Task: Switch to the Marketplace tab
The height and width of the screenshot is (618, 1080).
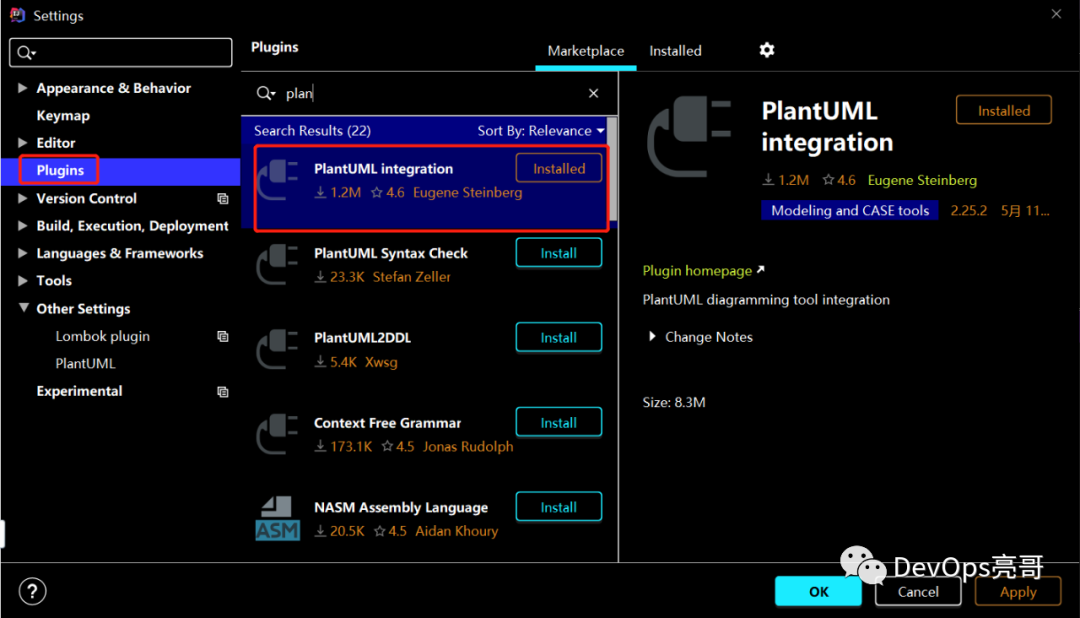Action: coord(585,51)
